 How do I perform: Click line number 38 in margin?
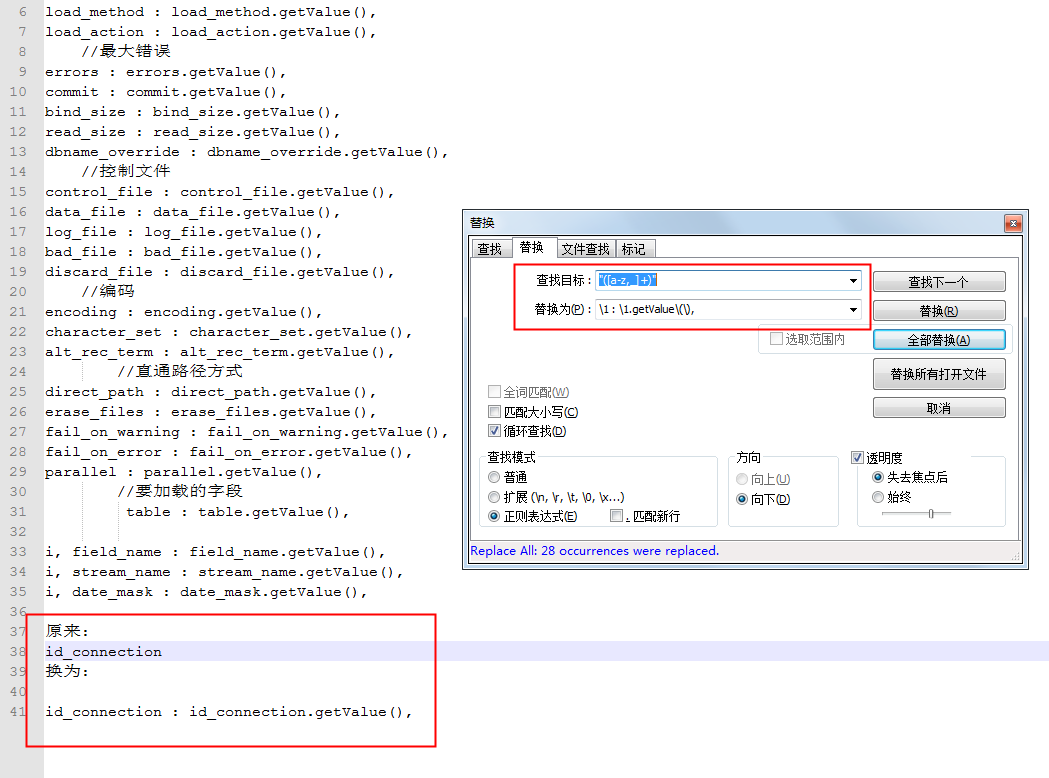18,652
